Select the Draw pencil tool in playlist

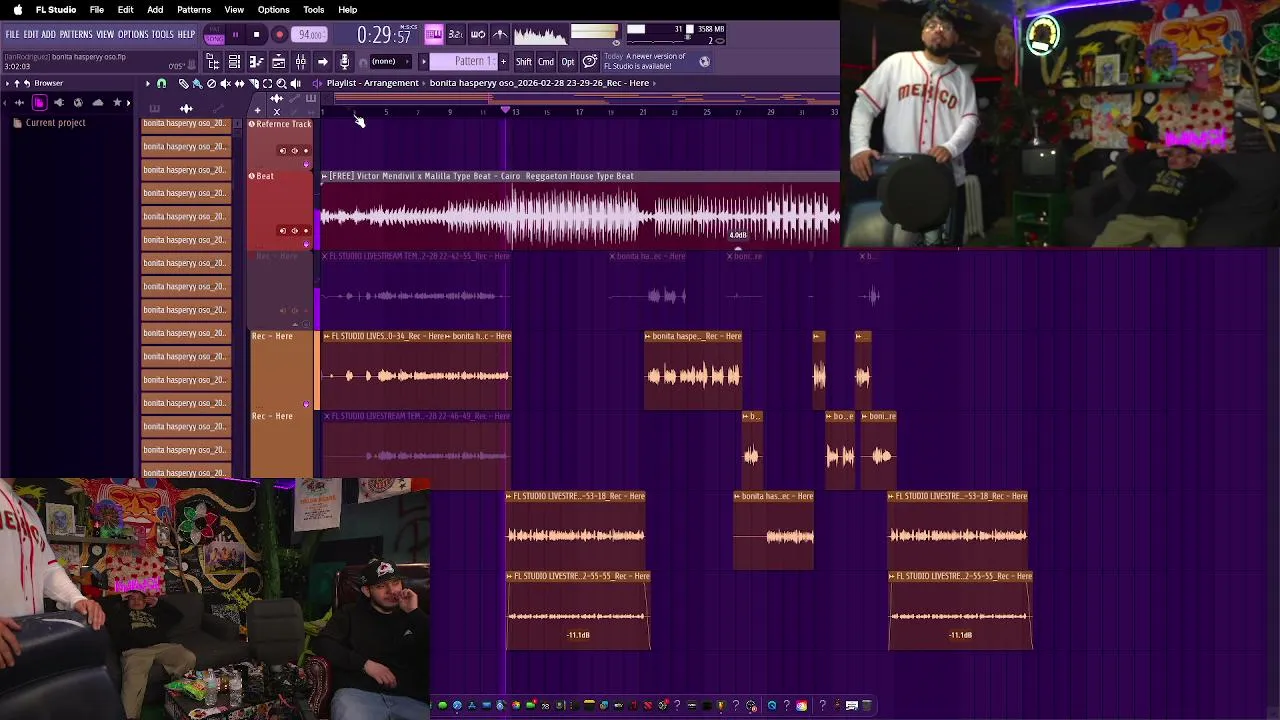pyautogui.click(x=183, y=84)
